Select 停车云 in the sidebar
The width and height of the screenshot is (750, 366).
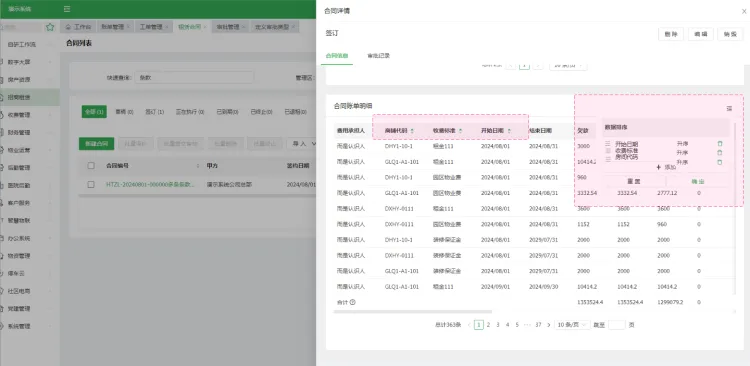coord(30,273)
